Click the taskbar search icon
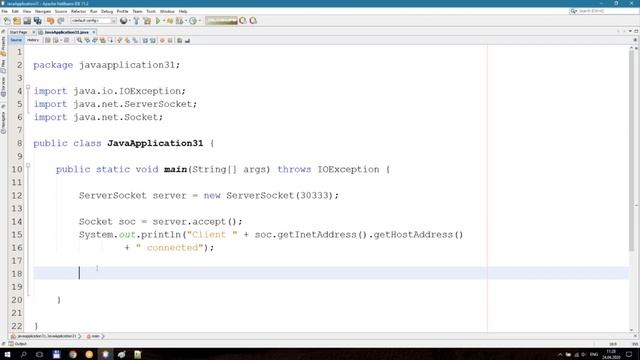Image resolution: width=640 pixels, height=360 pixels. 23,354
